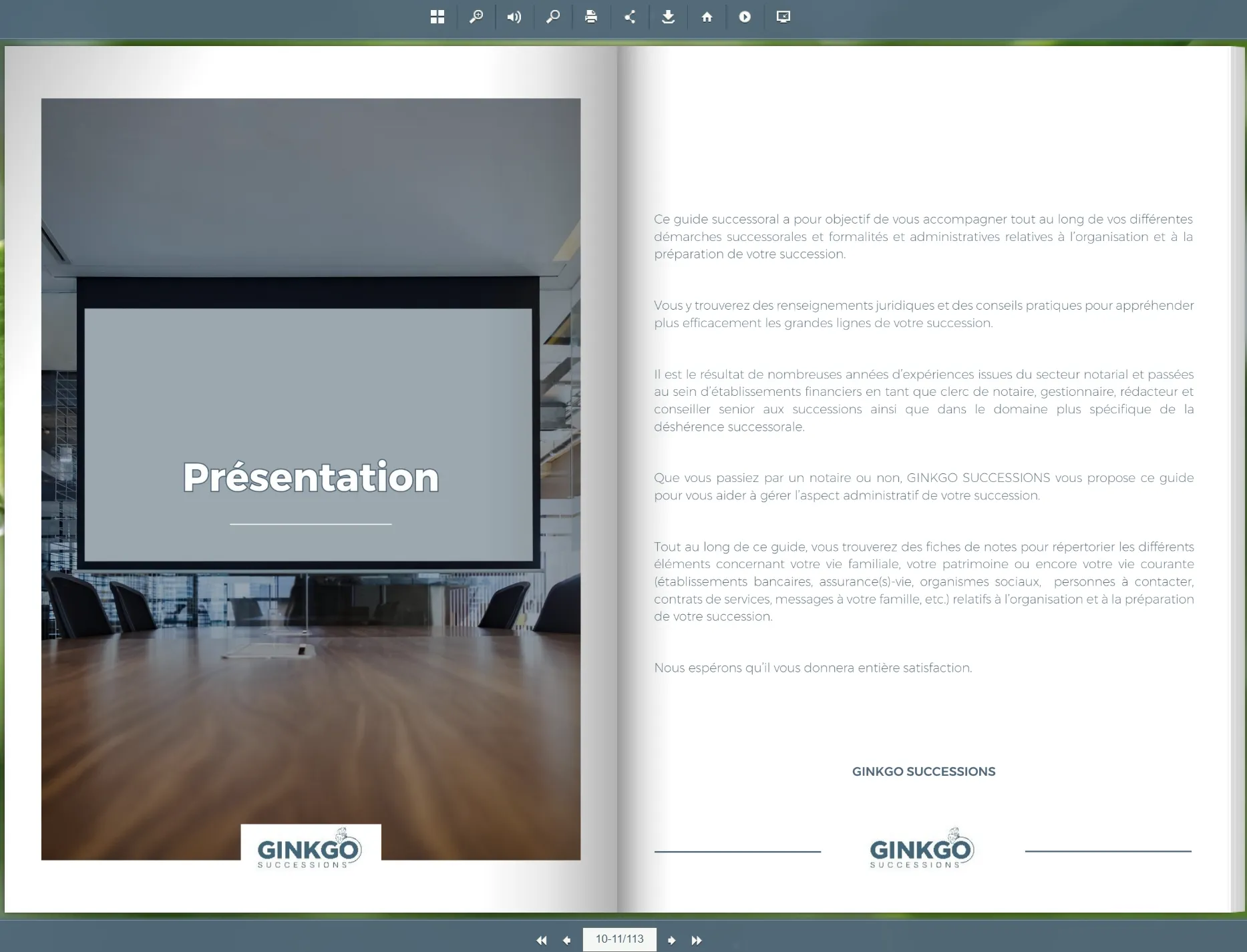Go to the home icon
The width and height of the screenshot is (1247, 952).
pos(707,17)
